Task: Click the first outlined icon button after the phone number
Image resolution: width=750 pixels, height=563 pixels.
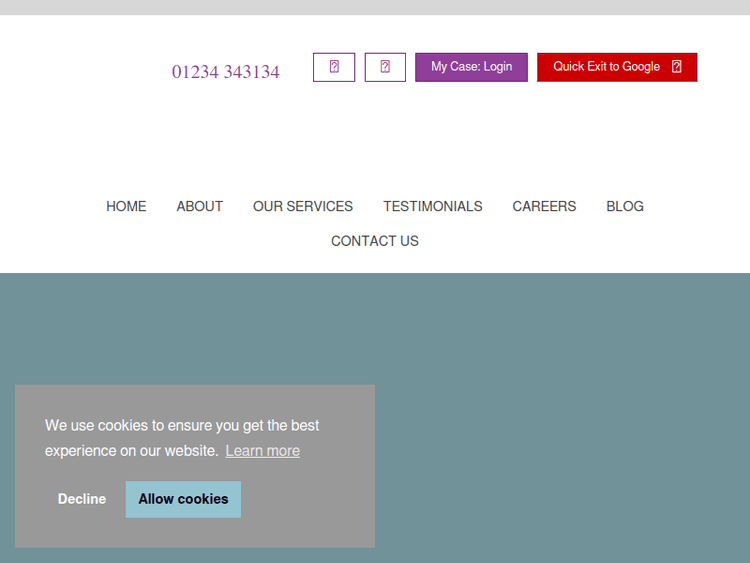Action: pyautogui.click(x=334, y=67)
